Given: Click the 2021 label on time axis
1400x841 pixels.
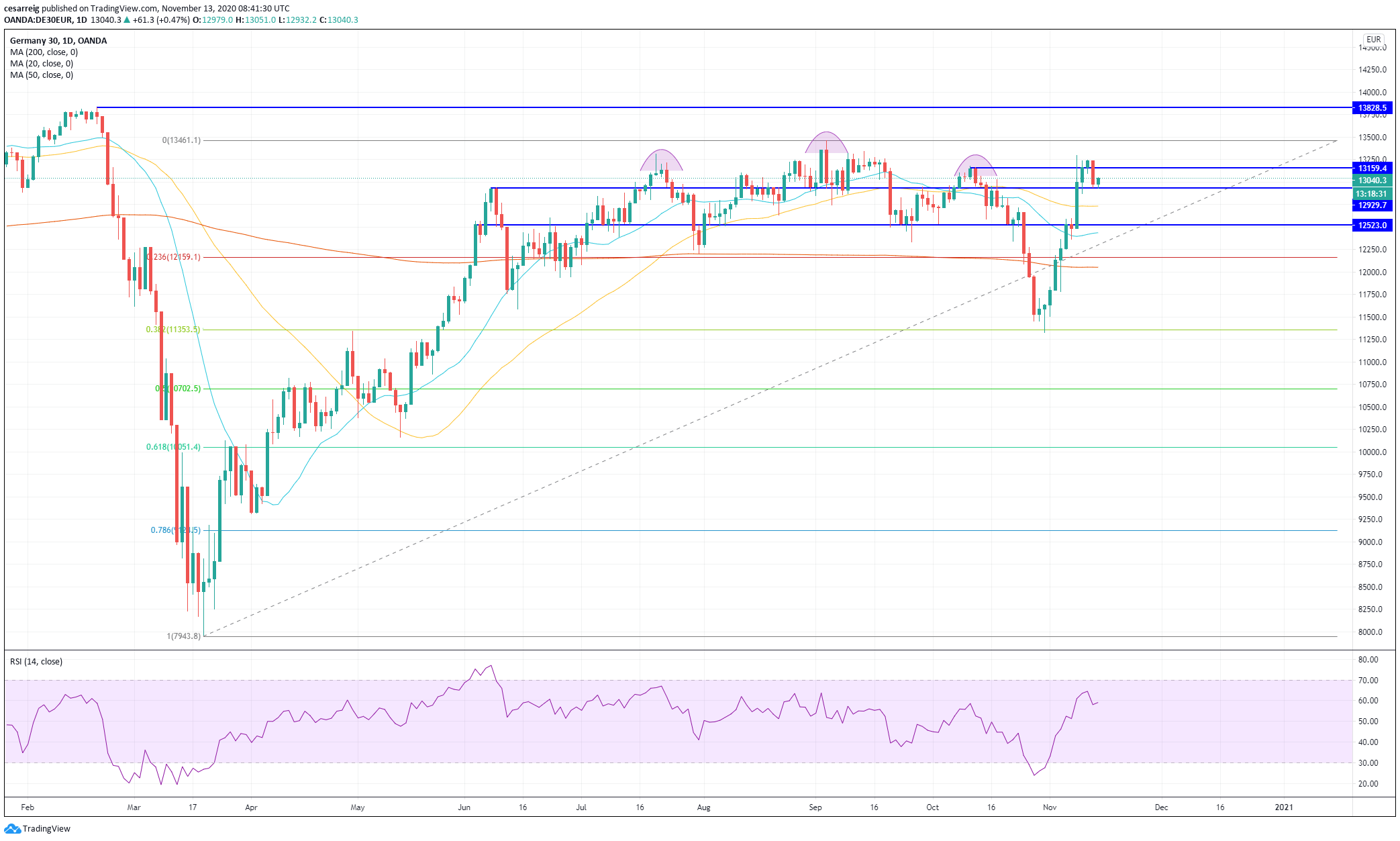Looking at the screenshot, I should (x=1283, y=807).
